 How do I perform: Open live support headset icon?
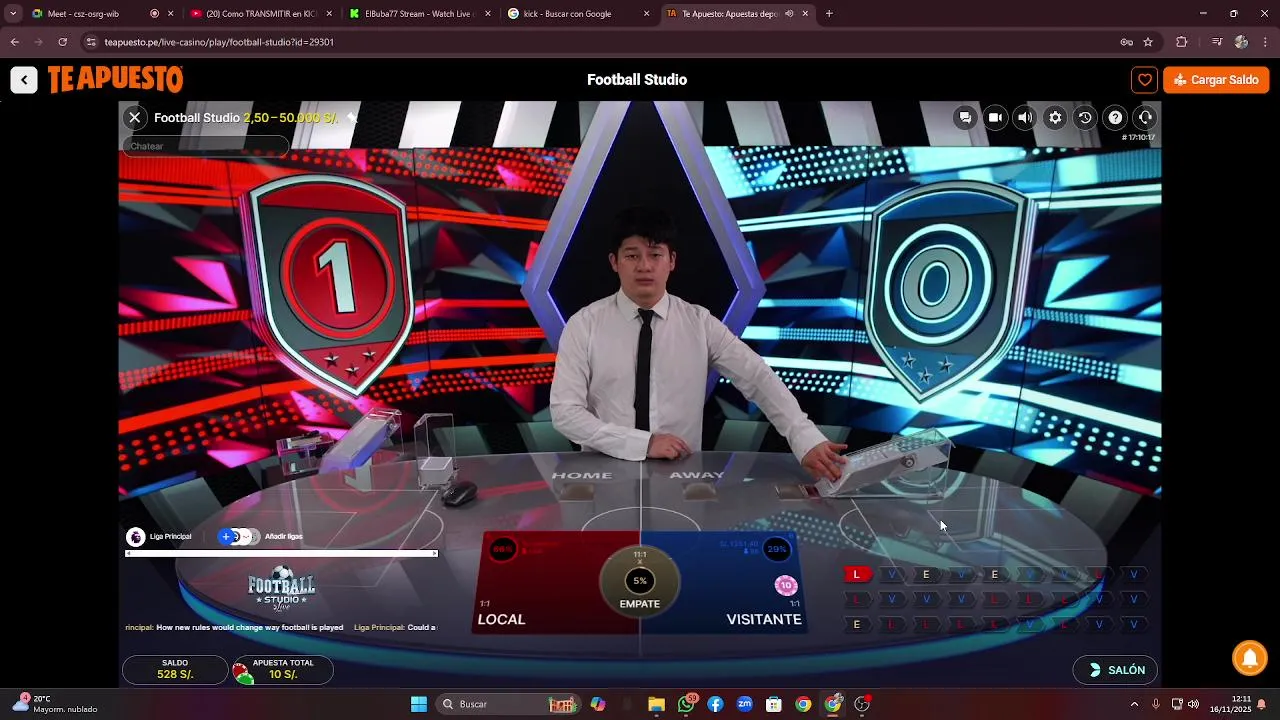pos(1145,117)
